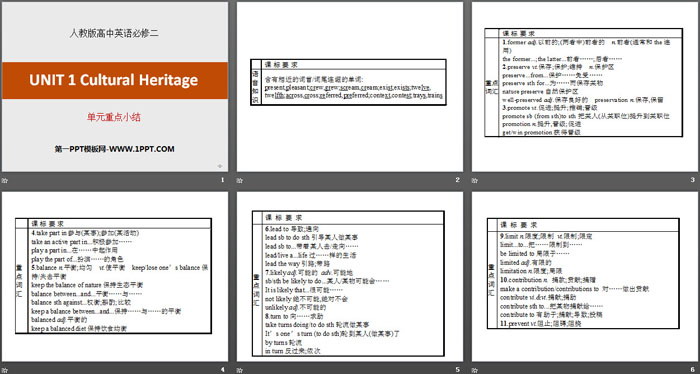Click the slide number label "1"
This screenshot has width=700, height=374.
pyautogui.click(x=222, y=180)
